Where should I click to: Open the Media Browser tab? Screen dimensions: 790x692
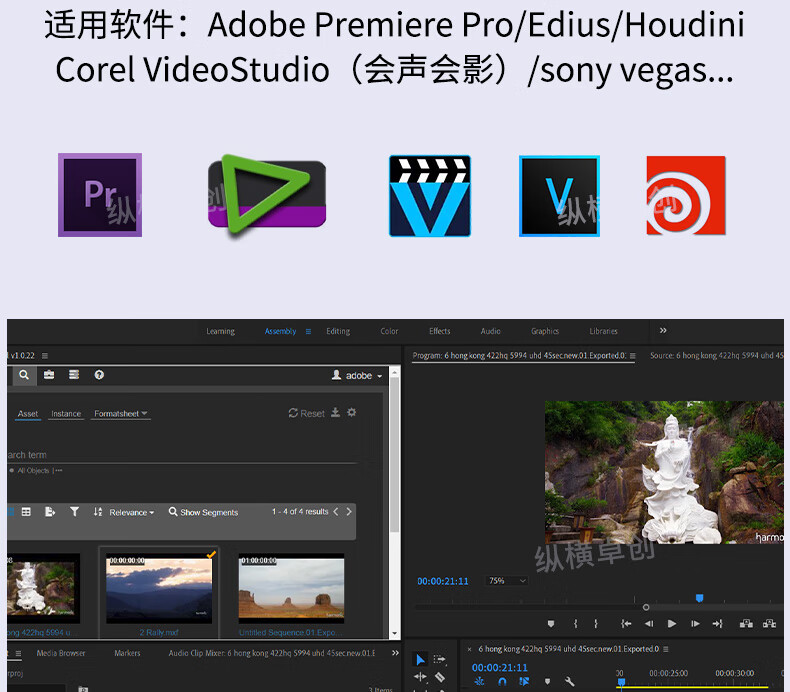pyautogui.click(x=61, y=653)
